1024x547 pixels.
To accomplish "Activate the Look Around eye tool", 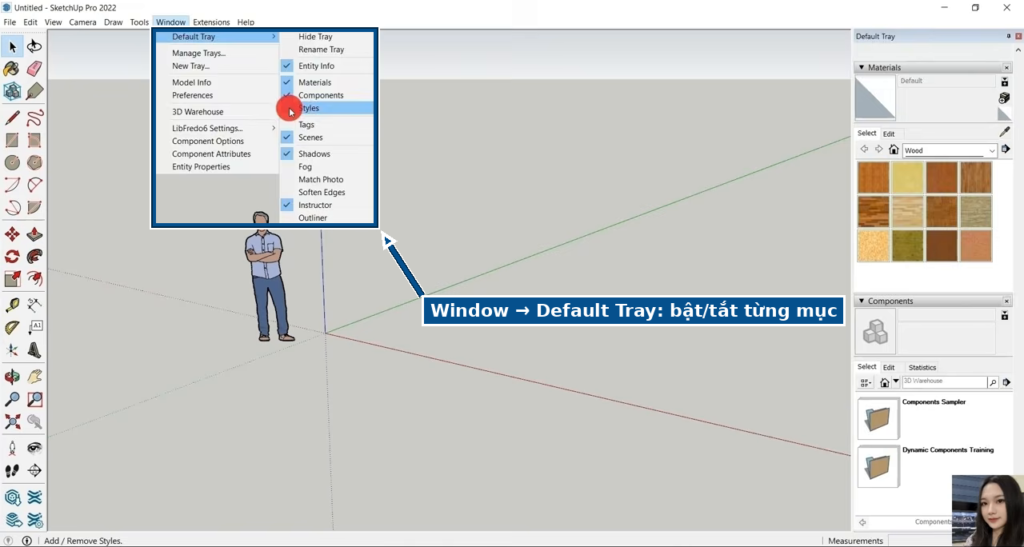I will 35,448.
